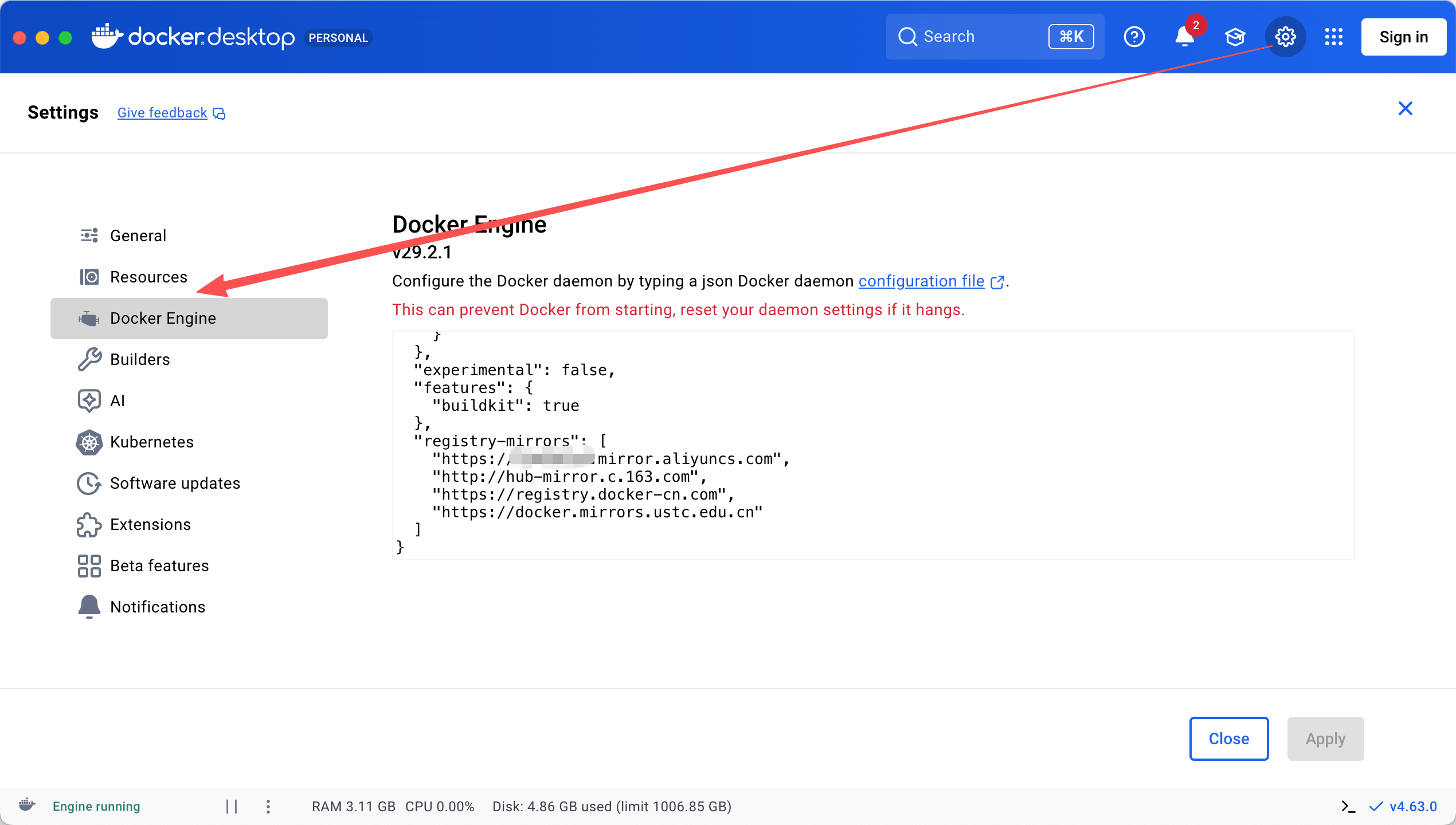Screen dimensions: 1456x825
Task: Open the Extensions settings section
Action: [x=189, y=524]
